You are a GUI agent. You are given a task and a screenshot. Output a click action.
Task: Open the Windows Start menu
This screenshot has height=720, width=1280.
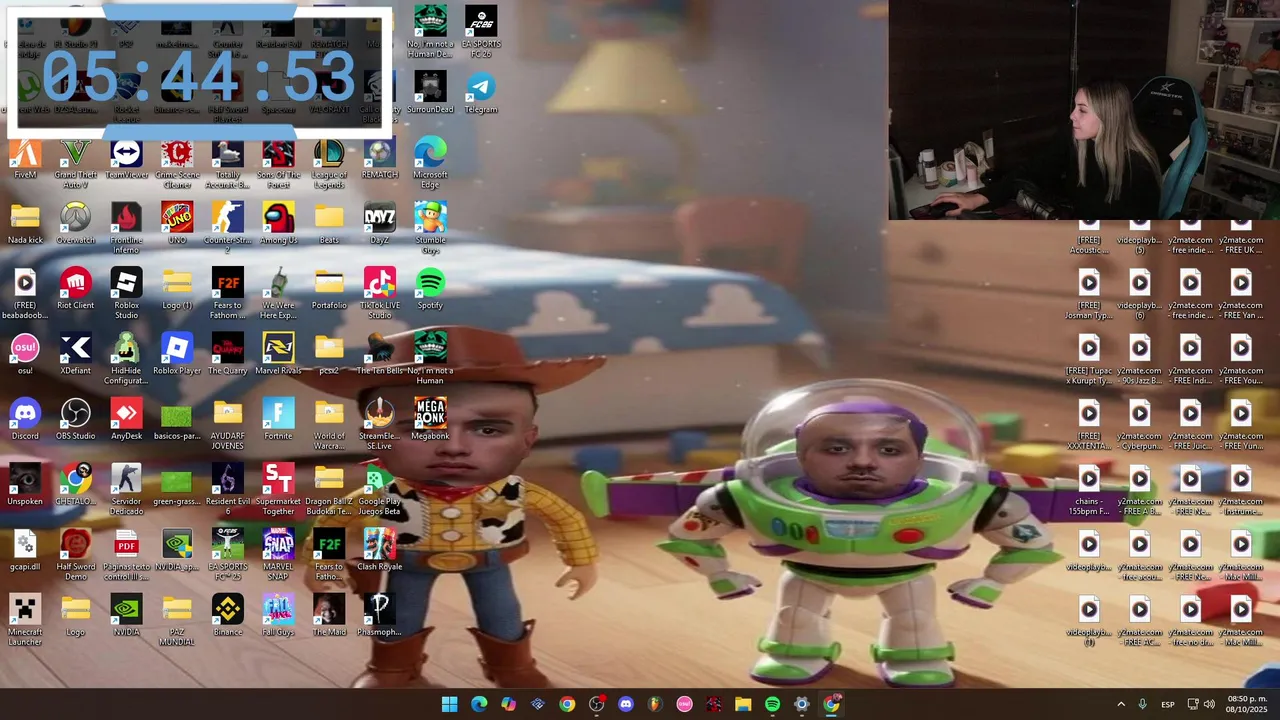450,704
